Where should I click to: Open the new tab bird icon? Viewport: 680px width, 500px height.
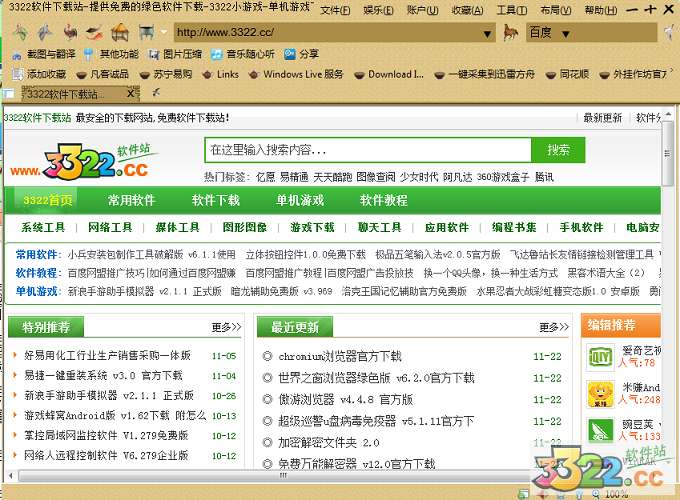155,93
